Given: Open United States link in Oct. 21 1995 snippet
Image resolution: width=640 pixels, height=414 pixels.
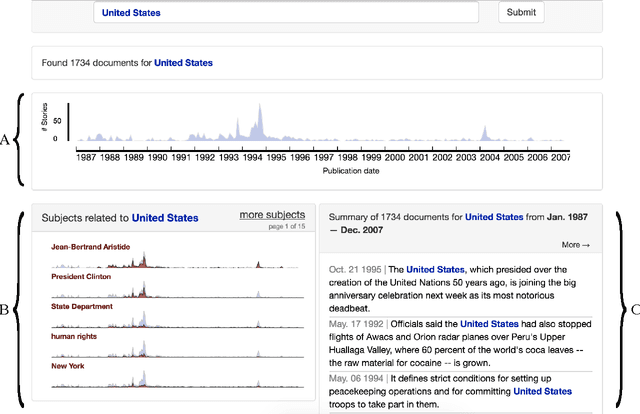Looking at the screenshot, I should tap(435, 269).
